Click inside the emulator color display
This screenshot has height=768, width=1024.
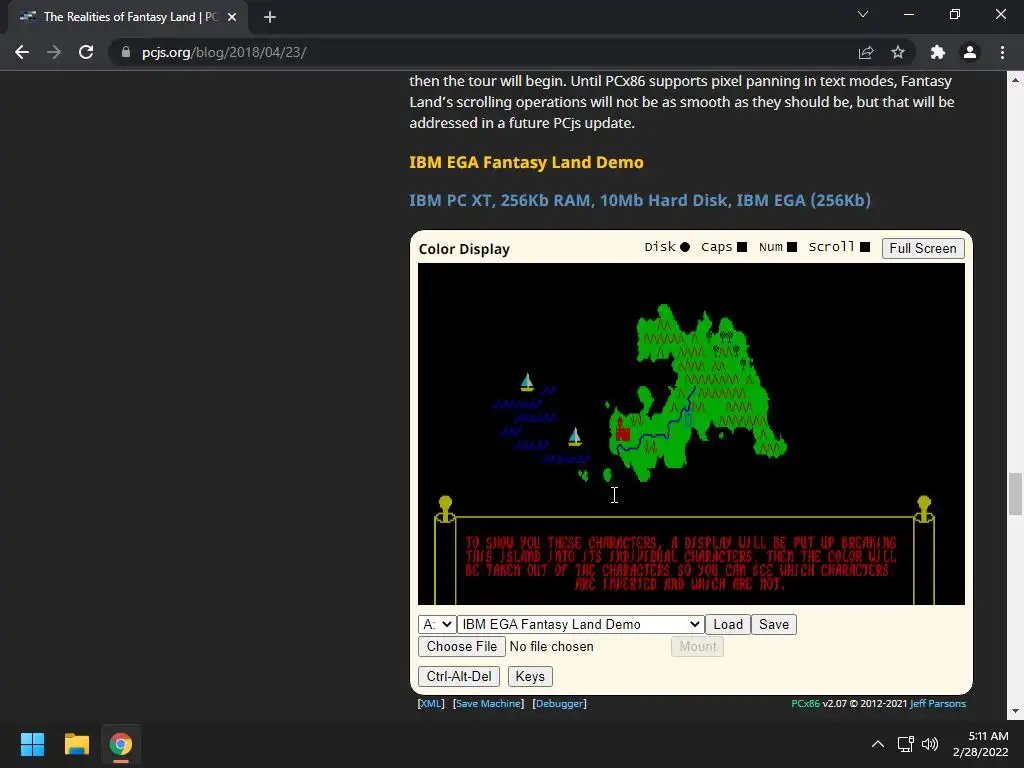point(691,434)
